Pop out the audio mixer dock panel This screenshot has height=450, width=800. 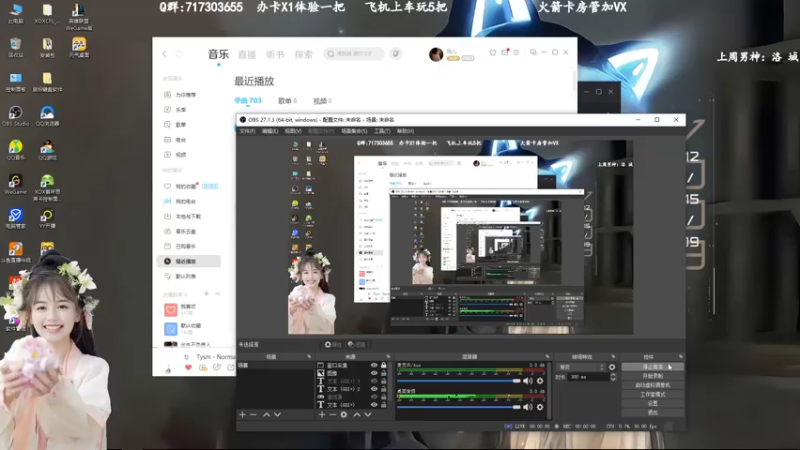coord(547,357)
